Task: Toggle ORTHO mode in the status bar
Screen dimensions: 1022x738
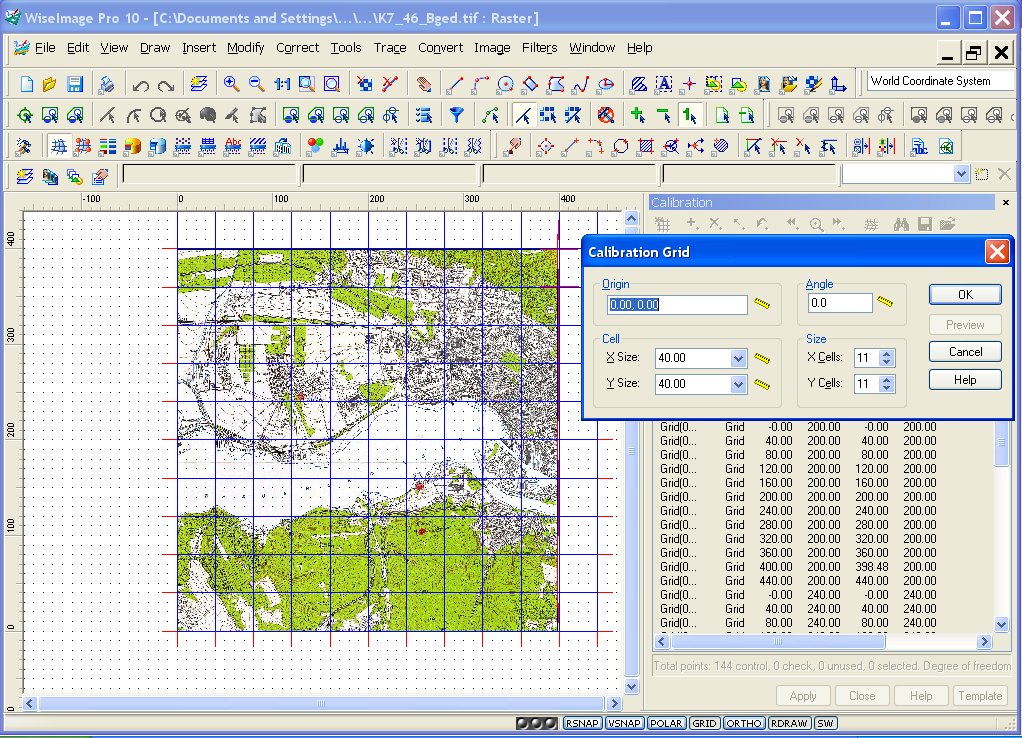Action: coord(744,723)
